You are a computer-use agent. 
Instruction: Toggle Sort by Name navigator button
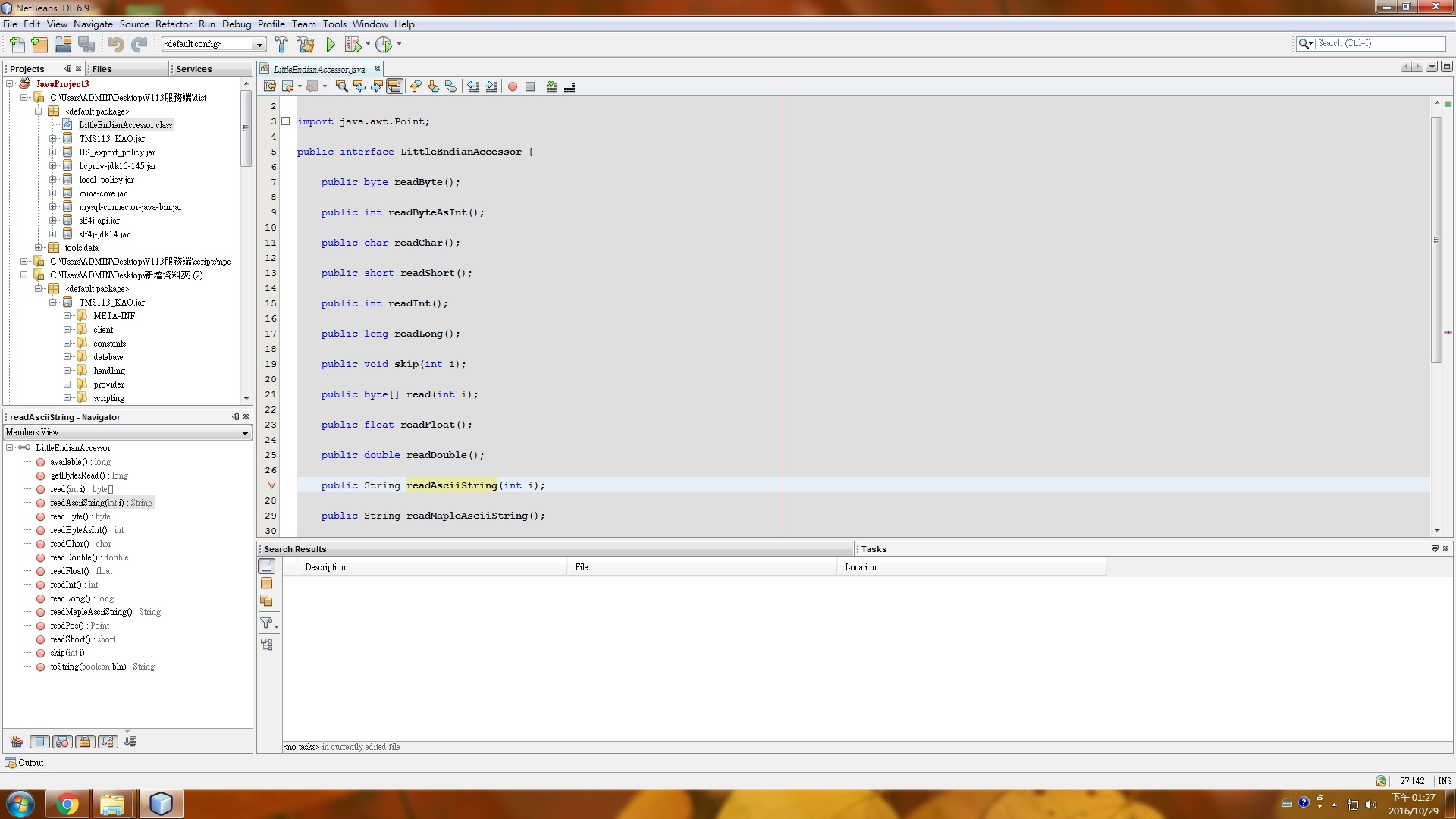[108, 742]
